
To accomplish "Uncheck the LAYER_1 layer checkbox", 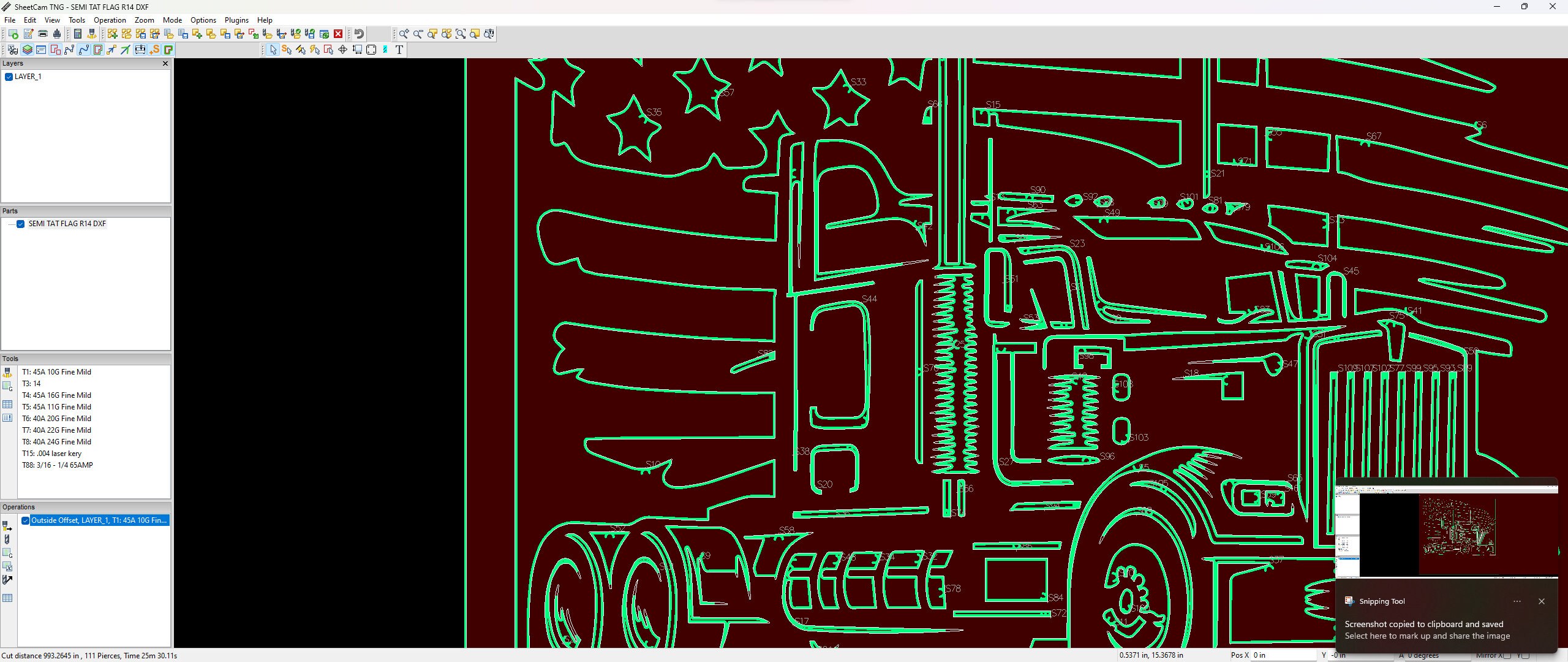I will coord(9,77).
